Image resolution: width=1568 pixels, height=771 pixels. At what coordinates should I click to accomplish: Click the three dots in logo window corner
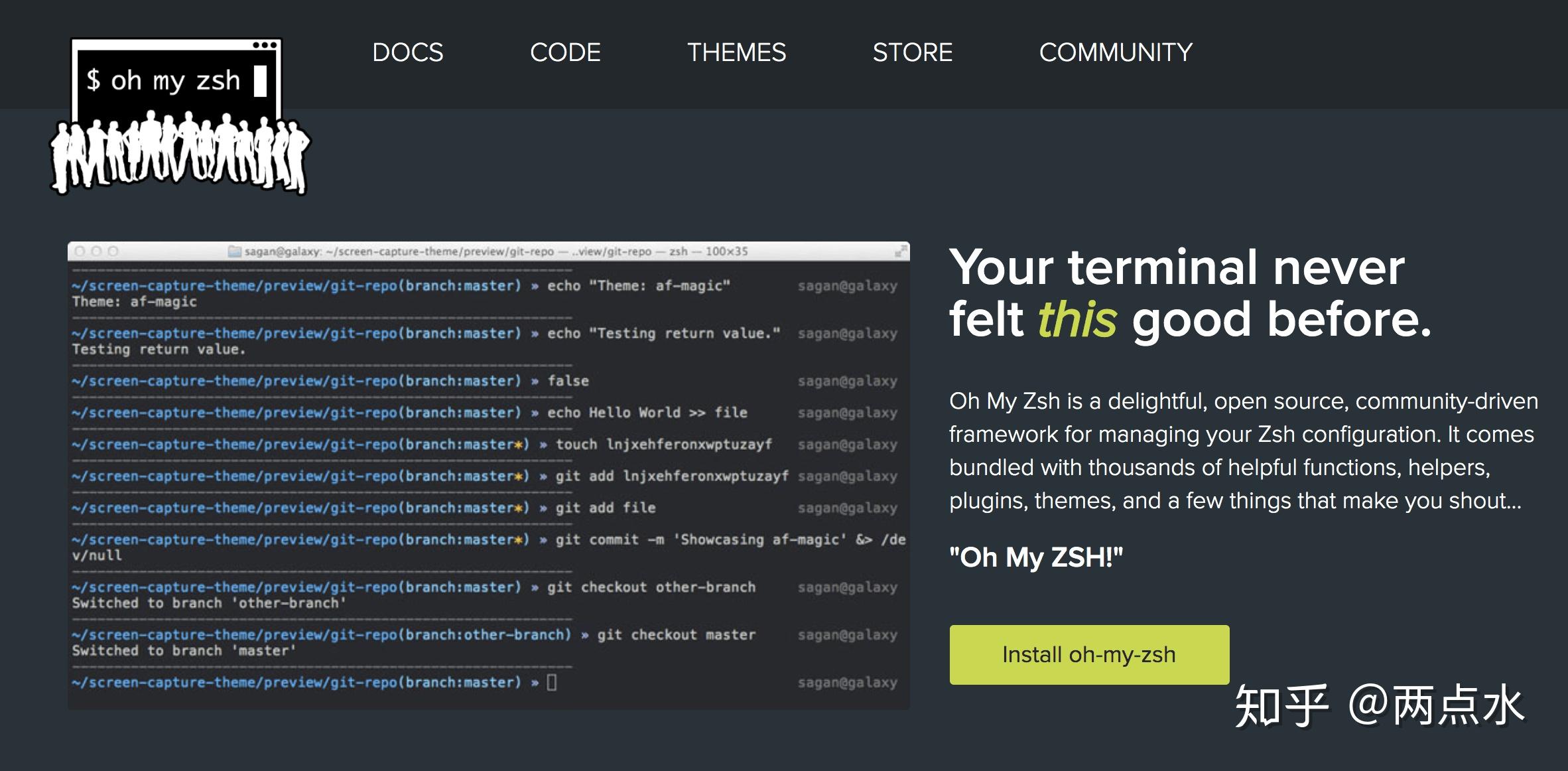[265, 45]
